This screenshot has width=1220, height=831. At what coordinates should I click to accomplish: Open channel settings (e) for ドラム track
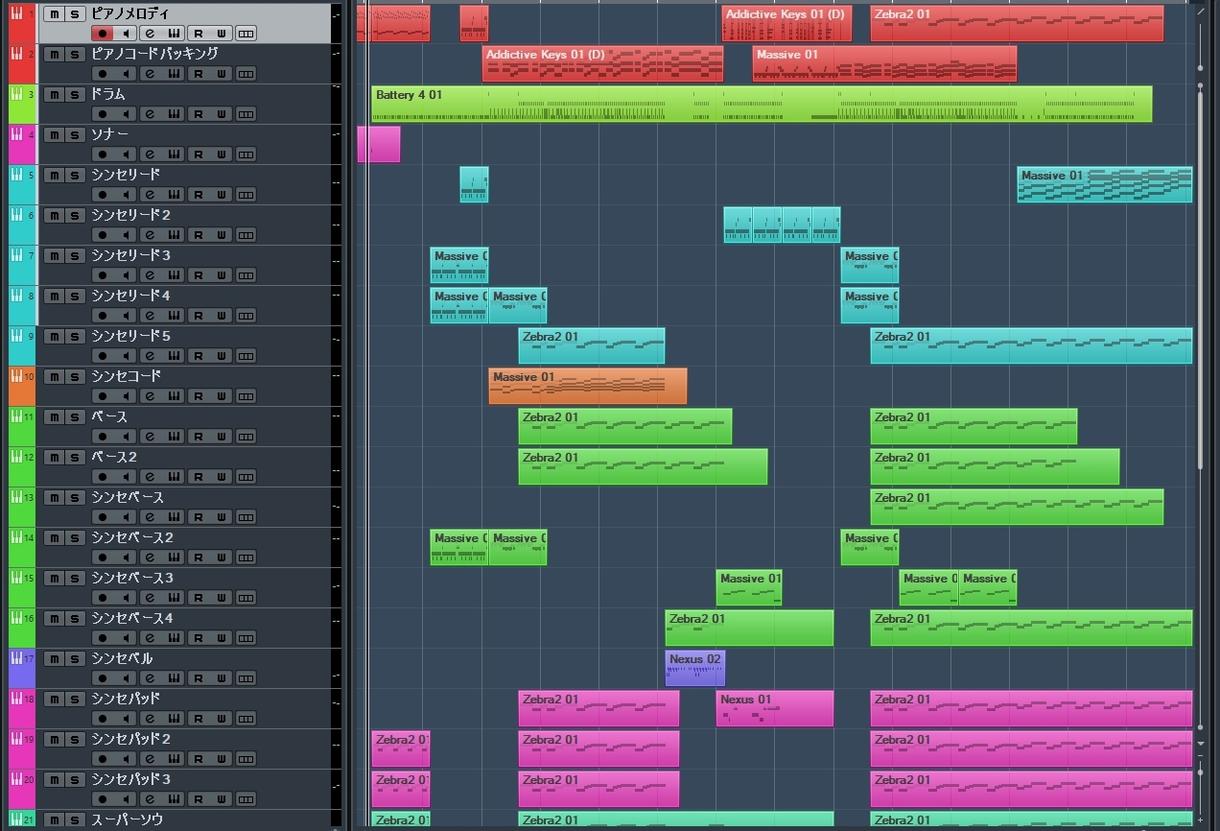point(149,114)
